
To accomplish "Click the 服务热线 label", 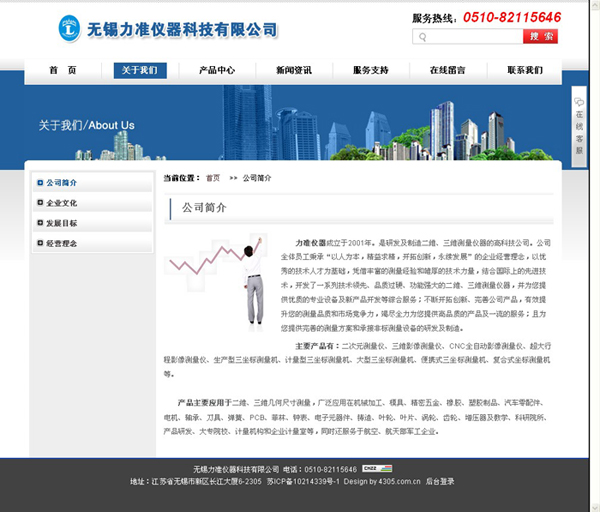I will (x=435, y=18).
